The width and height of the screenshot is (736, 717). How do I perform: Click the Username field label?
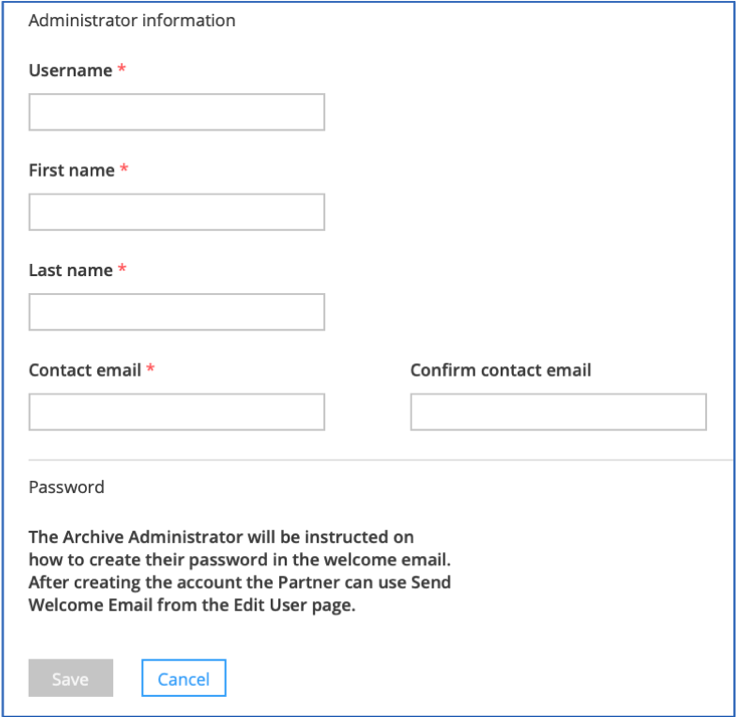pos(70,70)
